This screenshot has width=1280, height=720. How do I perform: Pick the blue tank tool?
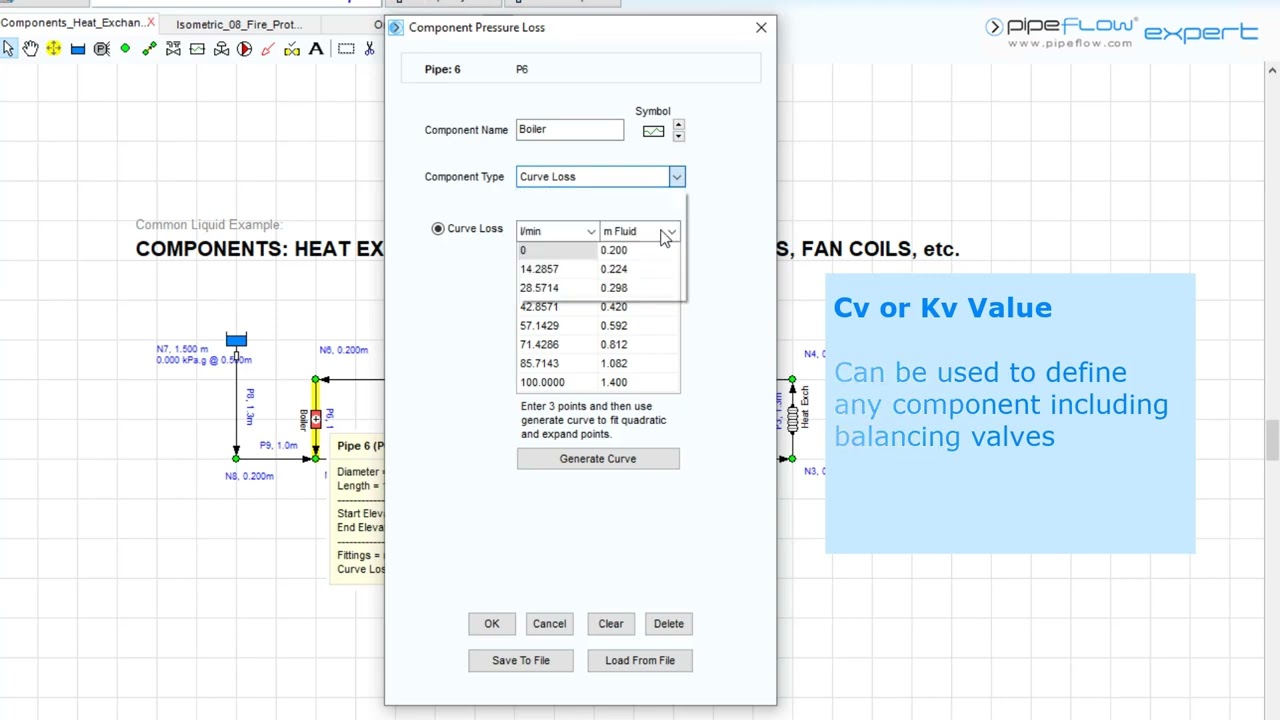point(77,48)
